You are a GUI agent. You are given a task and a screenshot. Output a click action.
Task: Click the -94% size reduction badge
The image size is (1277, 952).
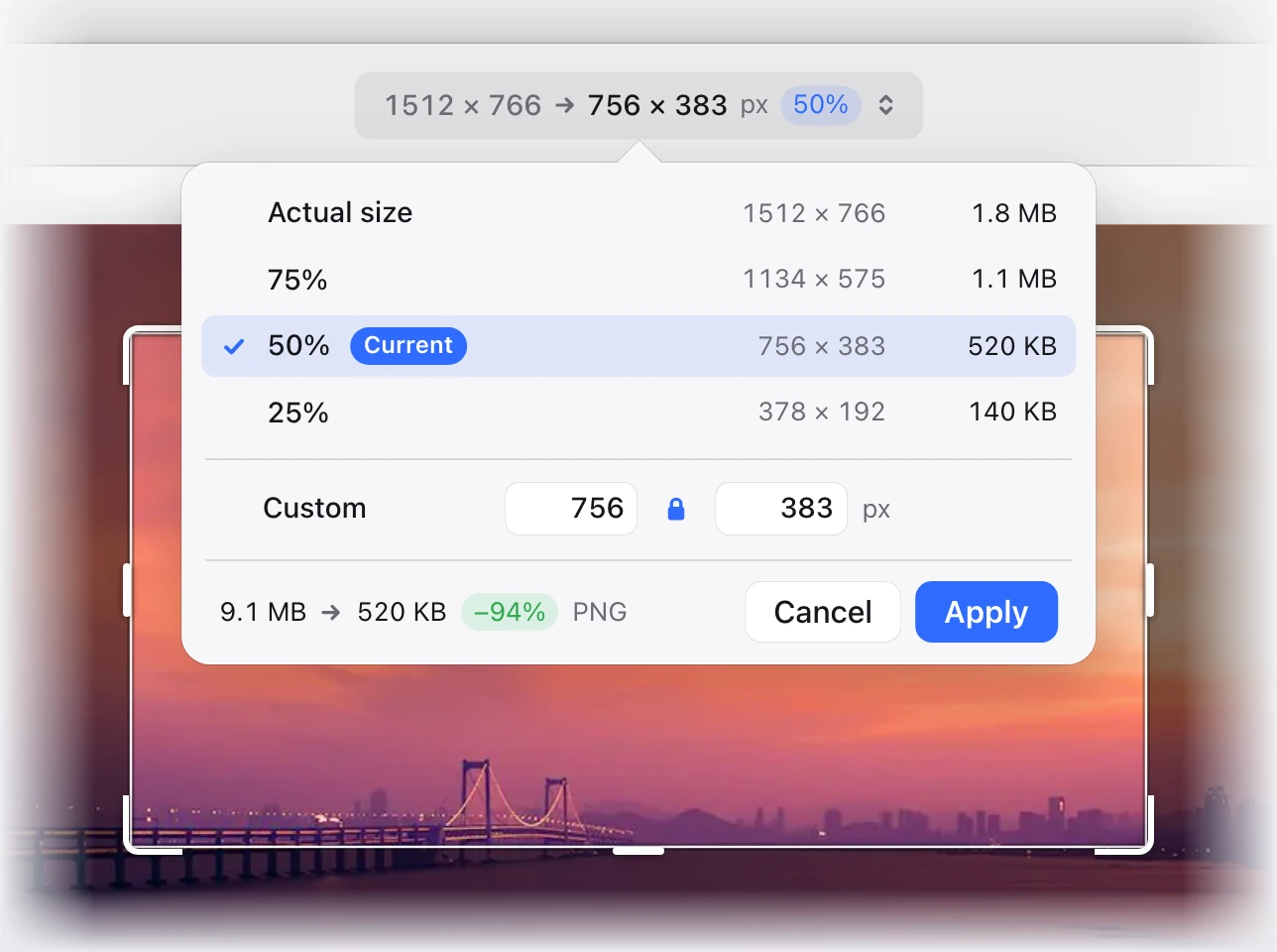pos(510,612)
